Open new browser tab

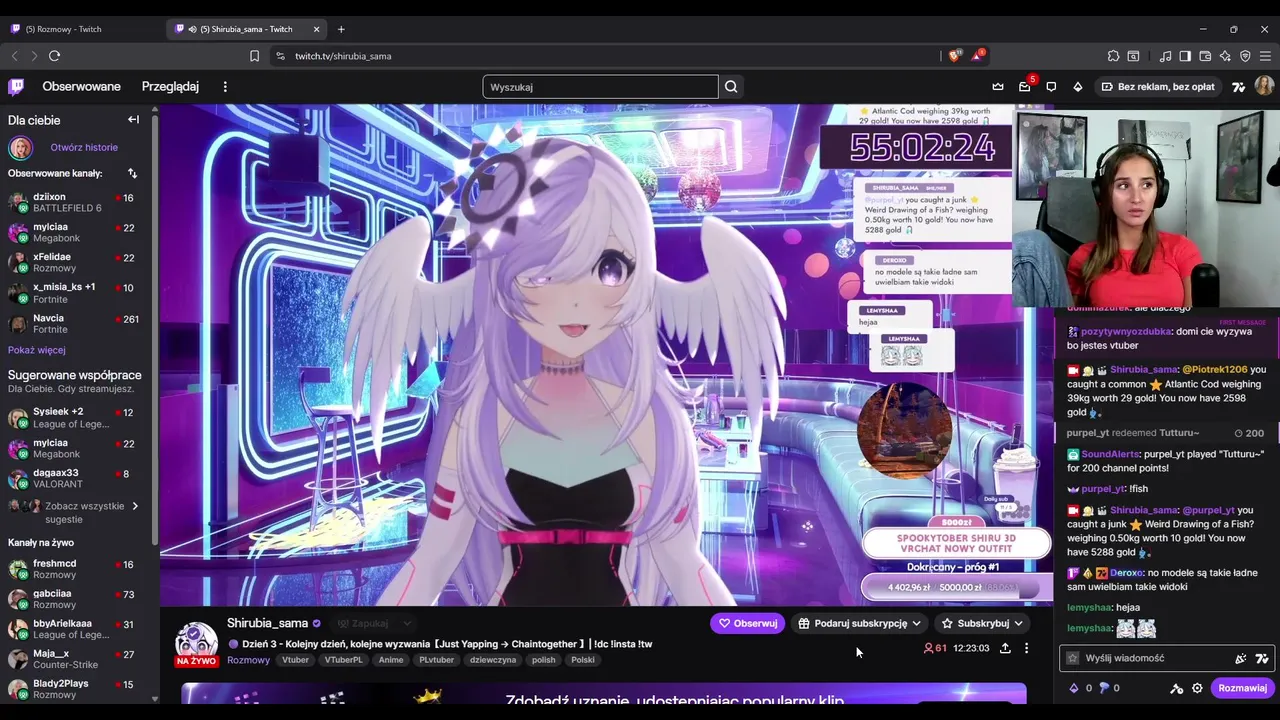point(341,29)
